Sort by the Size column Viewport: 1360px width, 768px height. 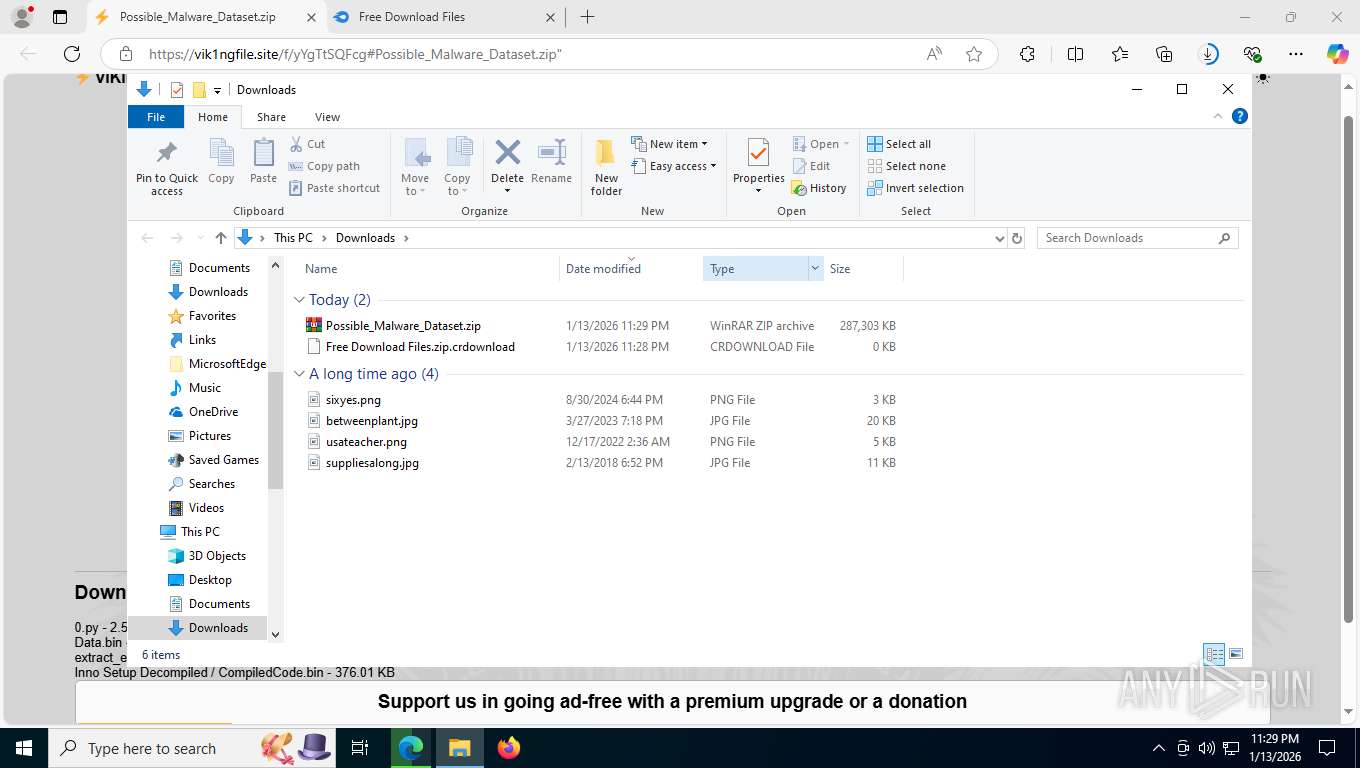click(x=863, y=269)
